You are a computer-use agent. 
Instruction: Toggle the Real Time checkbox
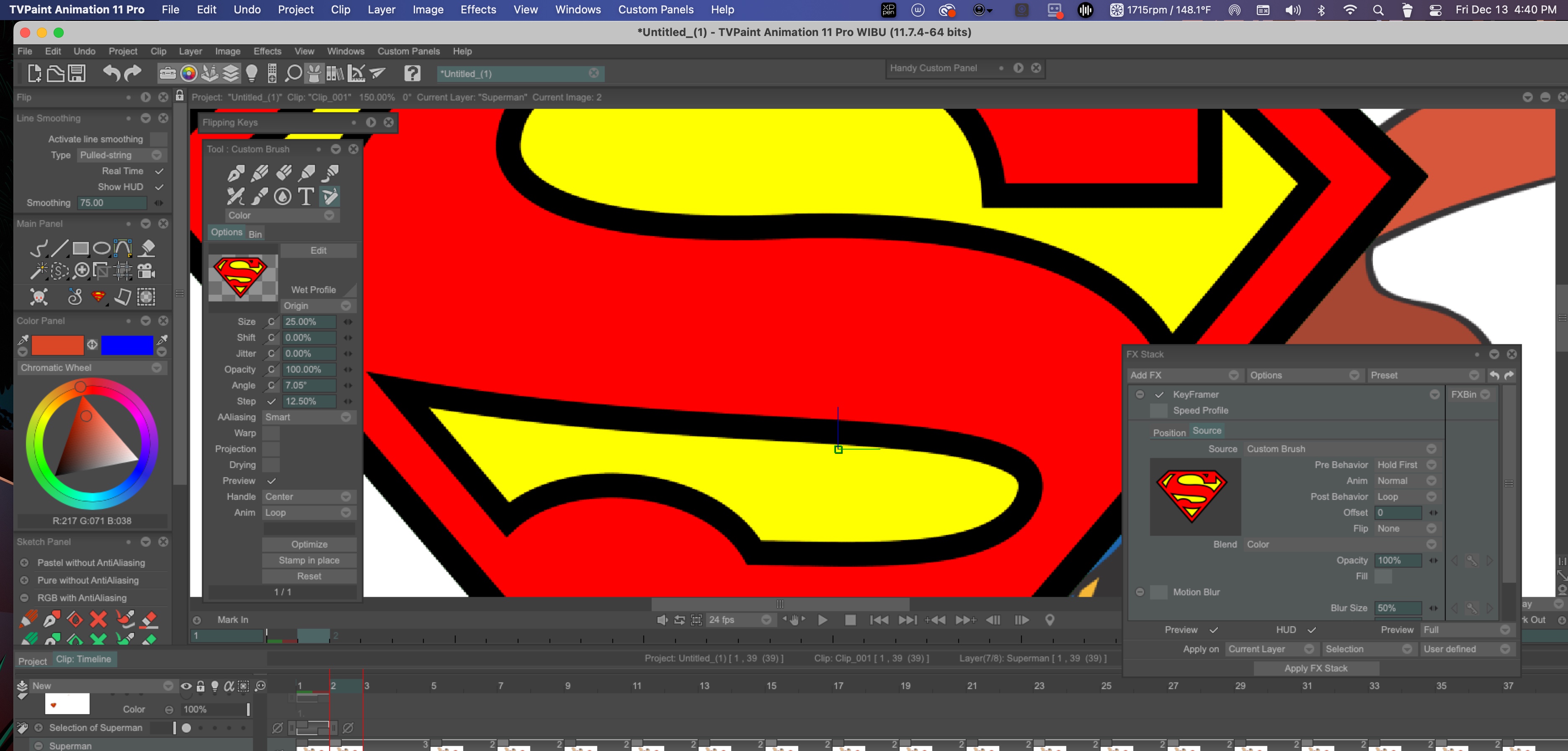coord(159,171)
